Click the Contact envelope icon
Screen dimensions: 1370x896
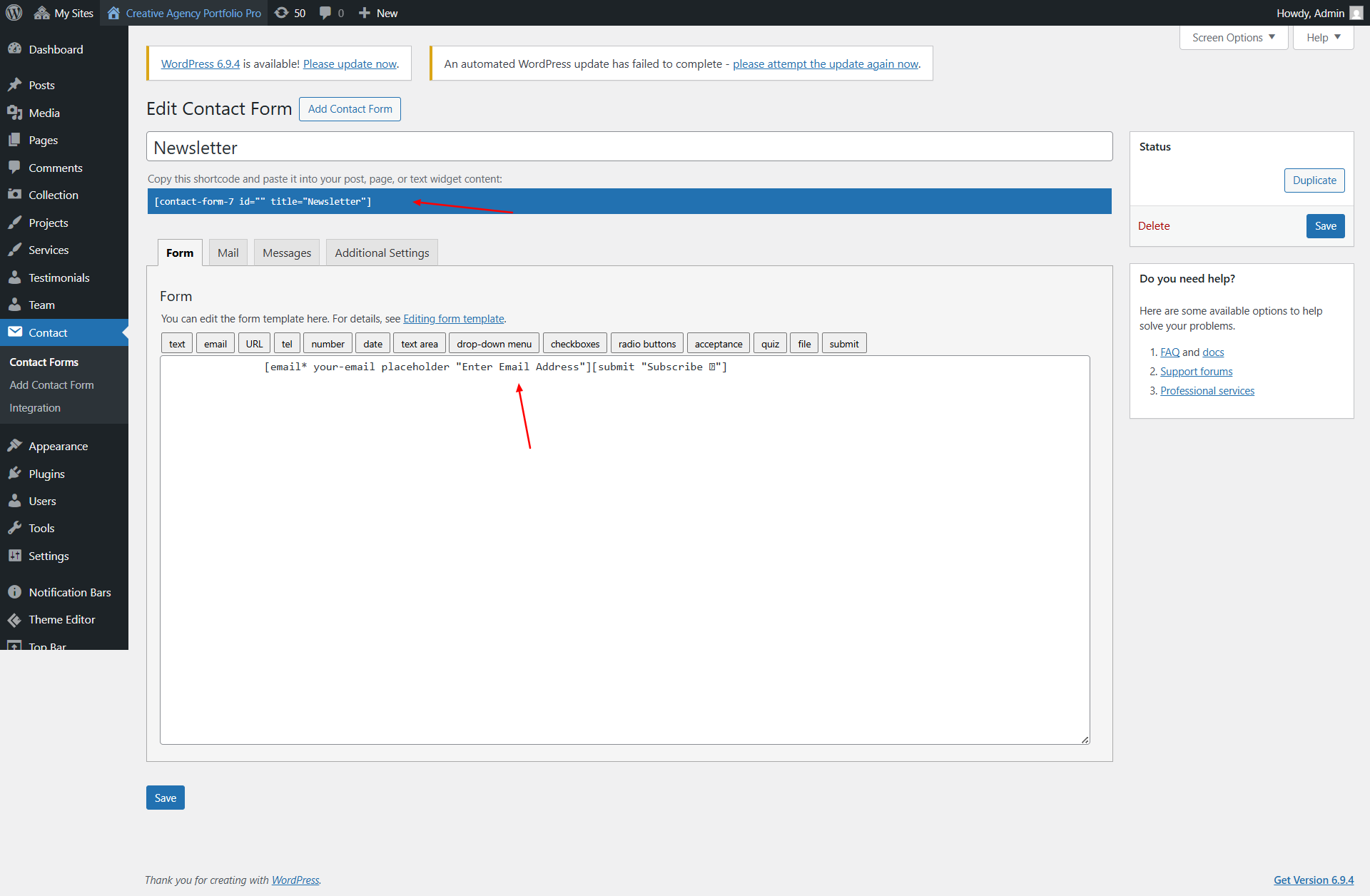click(x=14, y=332)
